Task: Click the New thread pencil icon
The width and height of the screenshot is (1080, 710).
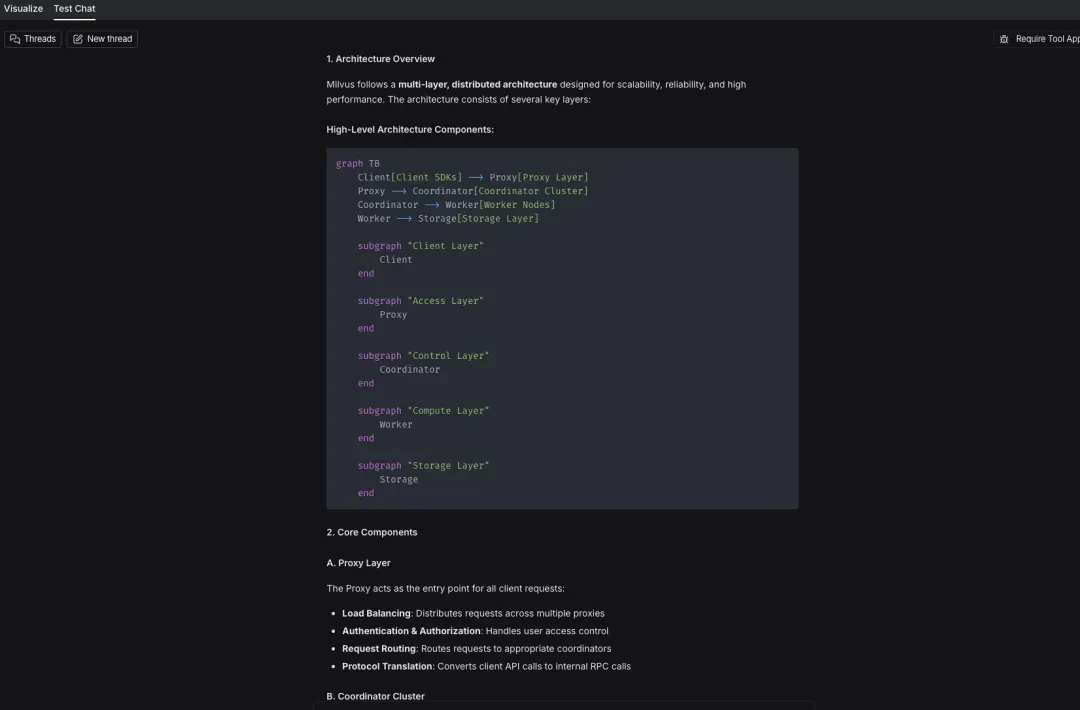Action: click(78, 39)
